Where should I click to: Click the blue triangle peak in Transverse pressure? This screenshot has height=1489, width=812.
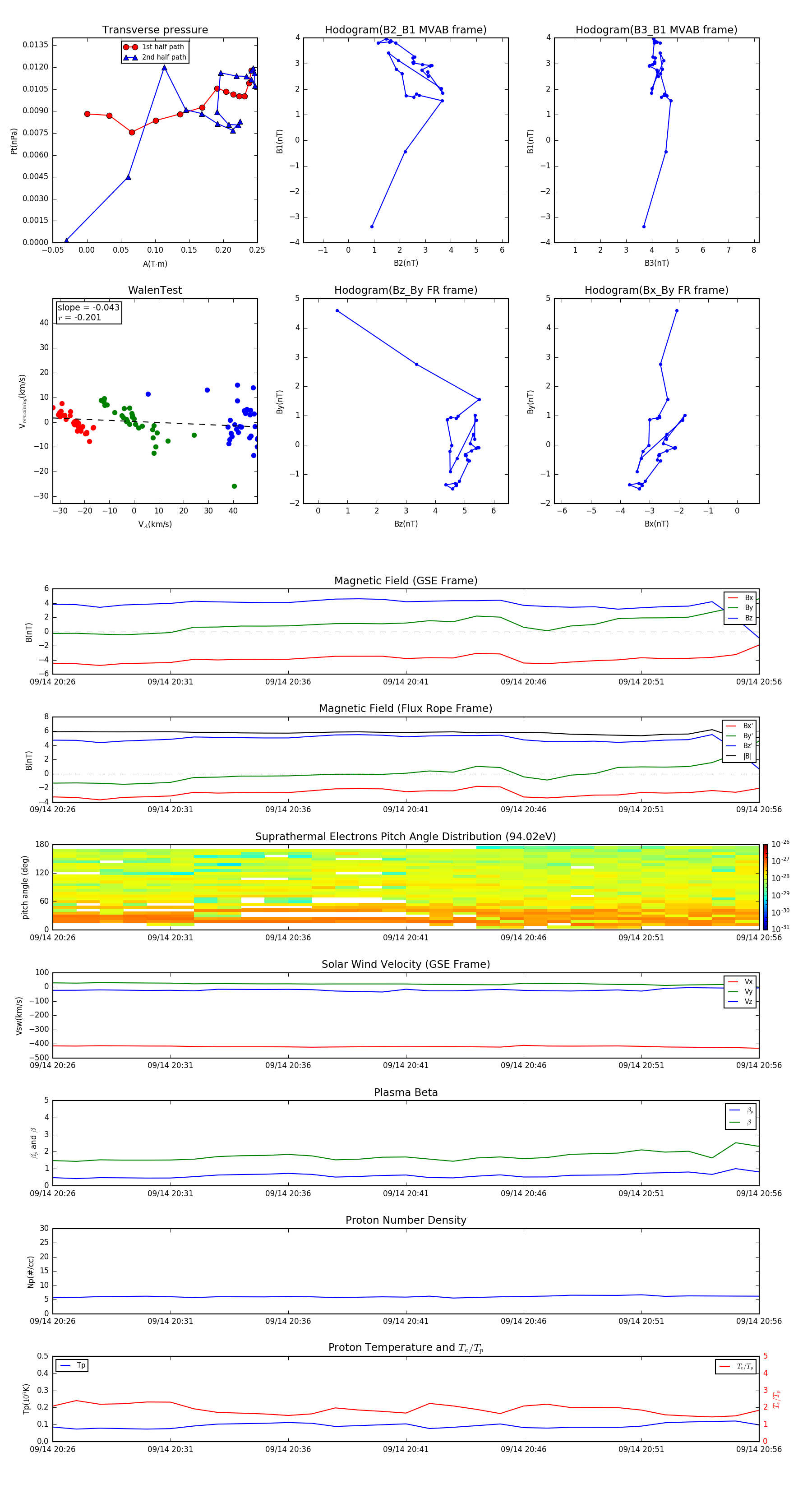pyautogui.click(x=164, y=68)
